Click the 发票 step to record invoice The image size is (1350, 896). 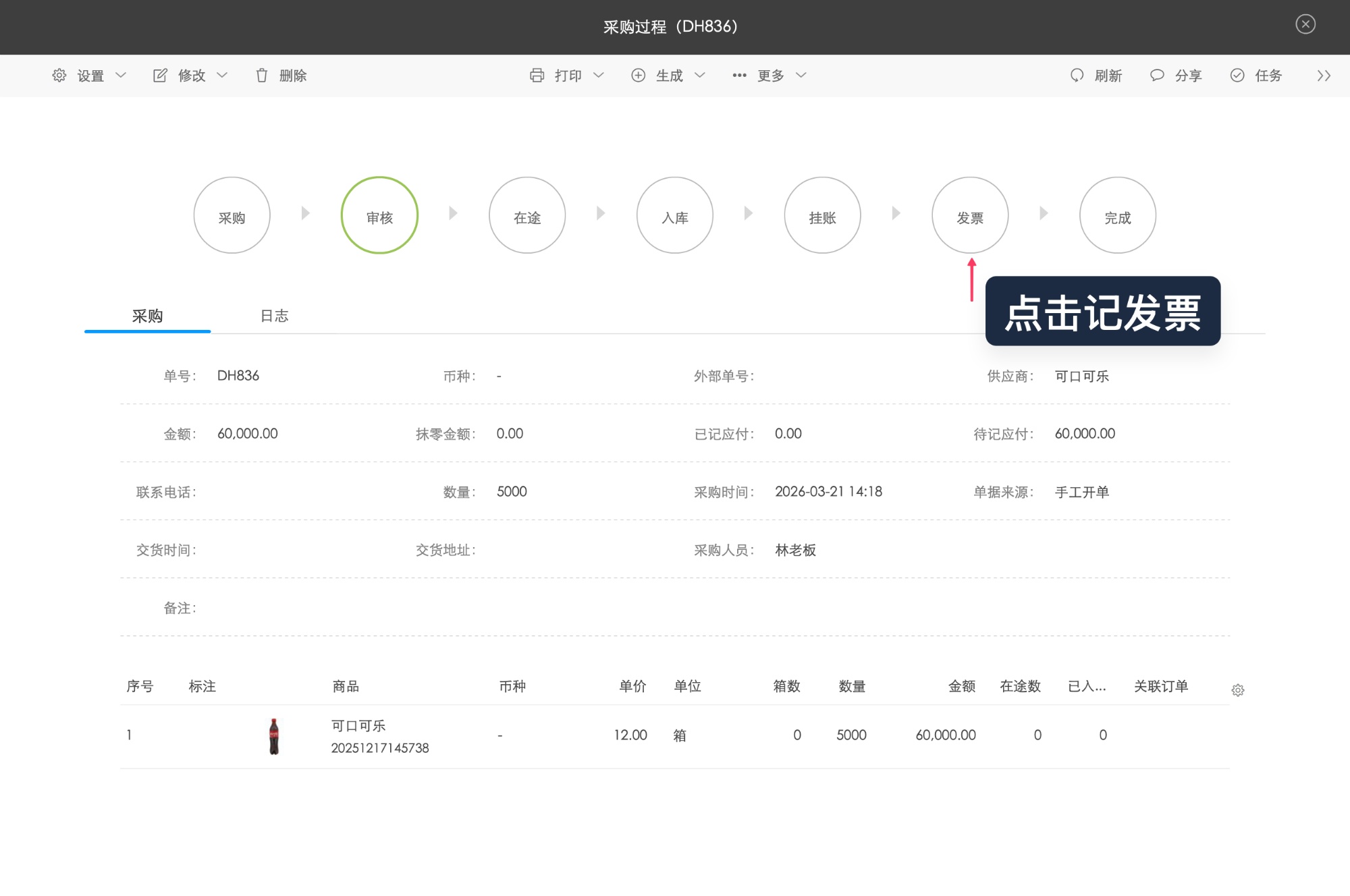pyautogui.click(x=970, y=215)
